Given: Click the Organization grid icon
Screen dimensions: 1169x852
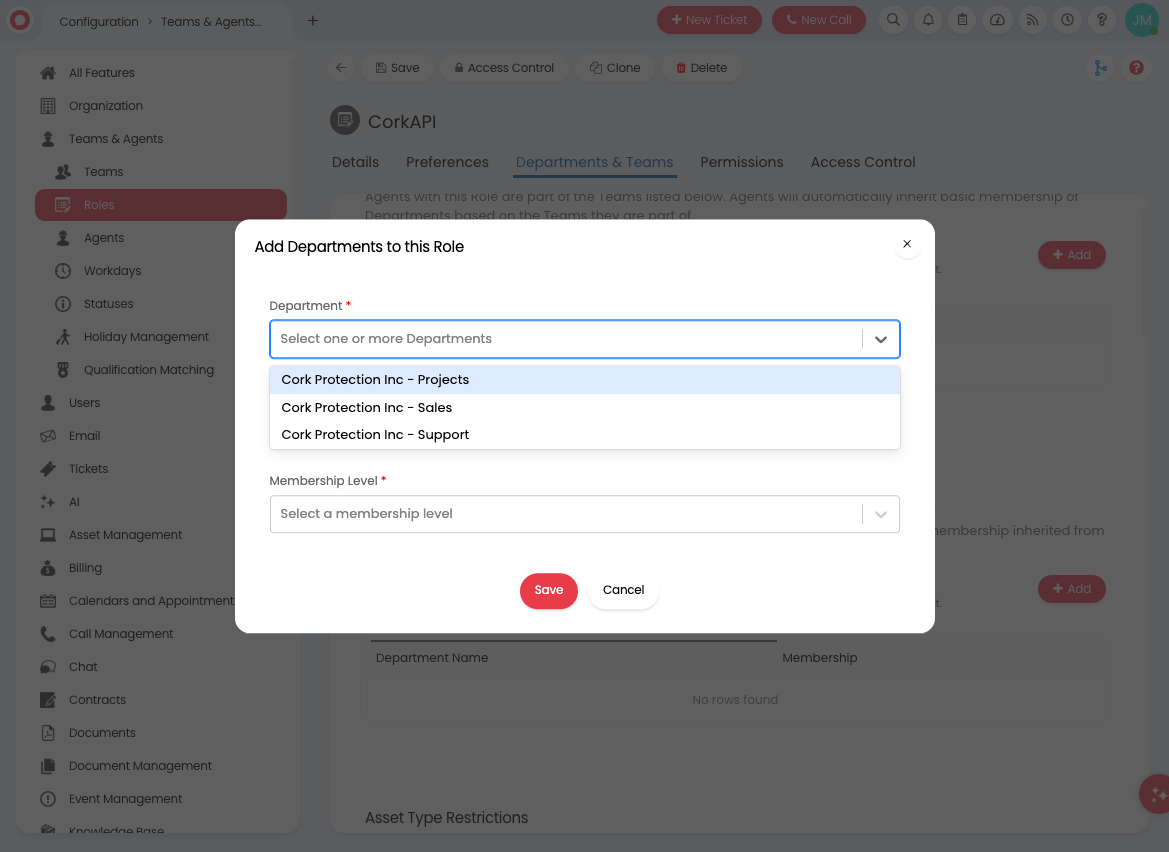Looking at the screenshot, I should [48, 106].
